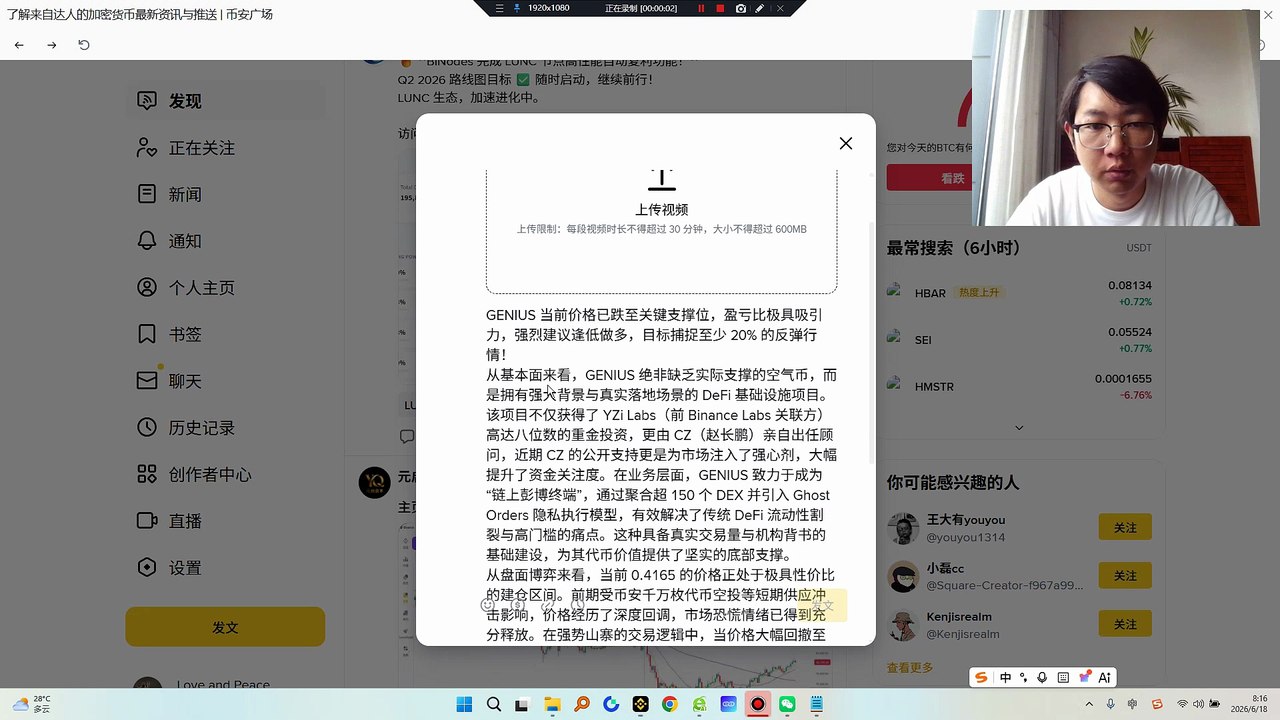Click the faded 发文 button inside the dialog
1280x720 pixels.
(821, 605)
